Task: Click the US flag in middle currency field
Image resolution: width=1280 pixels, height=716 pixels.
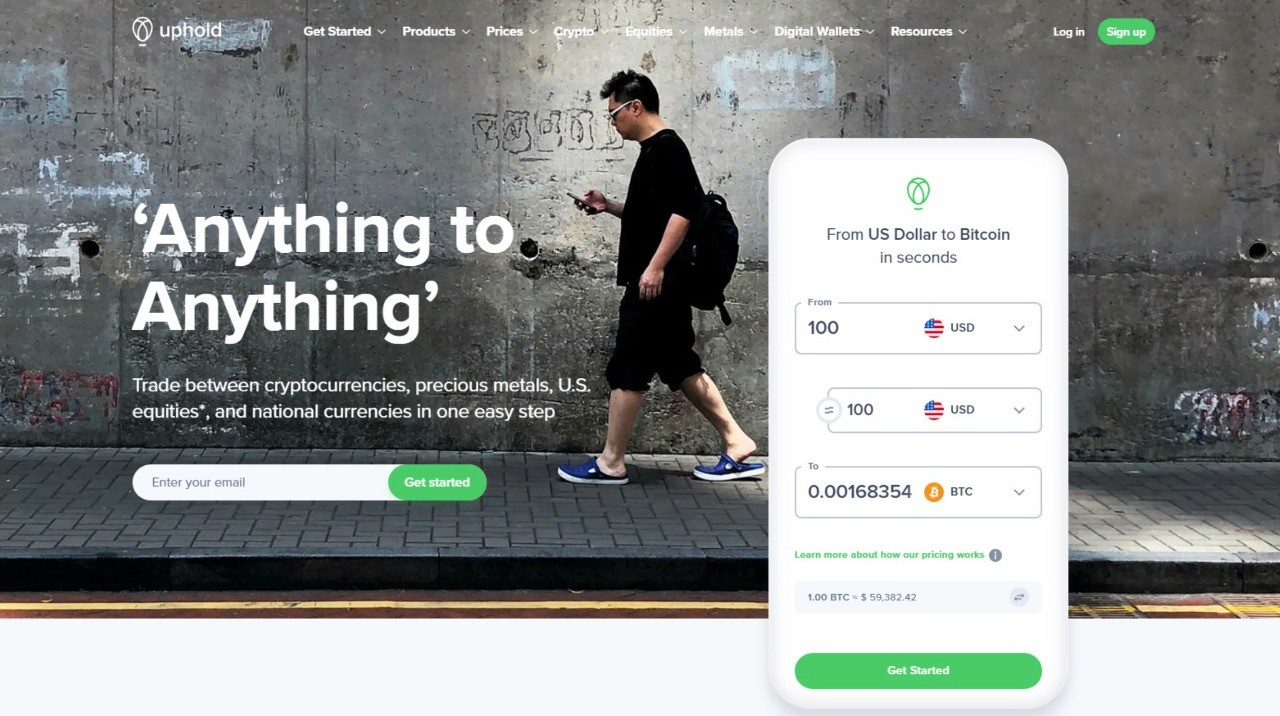Action: point(934,410)
